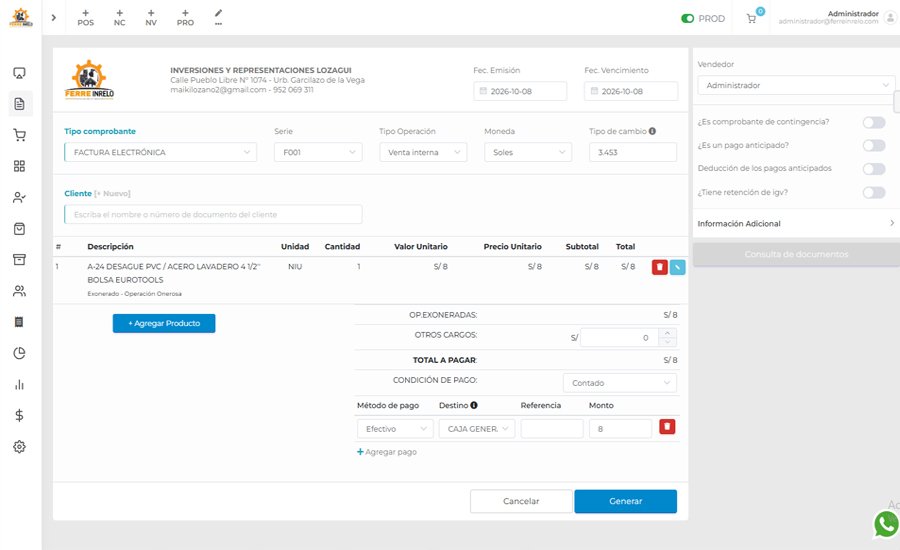Viewport: 900px width, 550px height.
Task: Click the payment Referencia field
Action: [x=552, y=429]
